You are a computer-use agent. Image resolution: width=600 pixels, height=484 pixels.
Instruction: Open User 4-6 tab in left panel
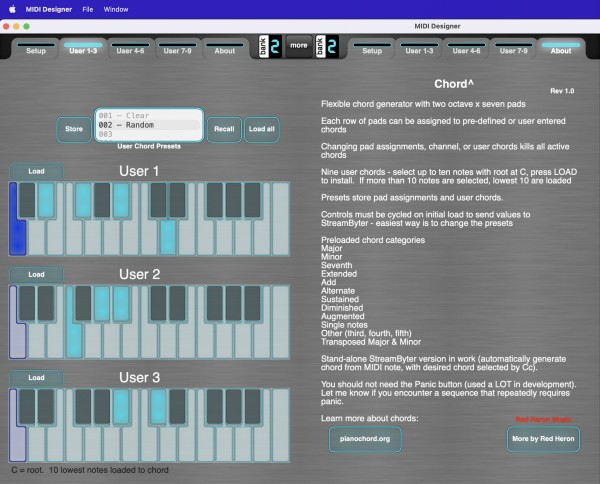point(130,49)
